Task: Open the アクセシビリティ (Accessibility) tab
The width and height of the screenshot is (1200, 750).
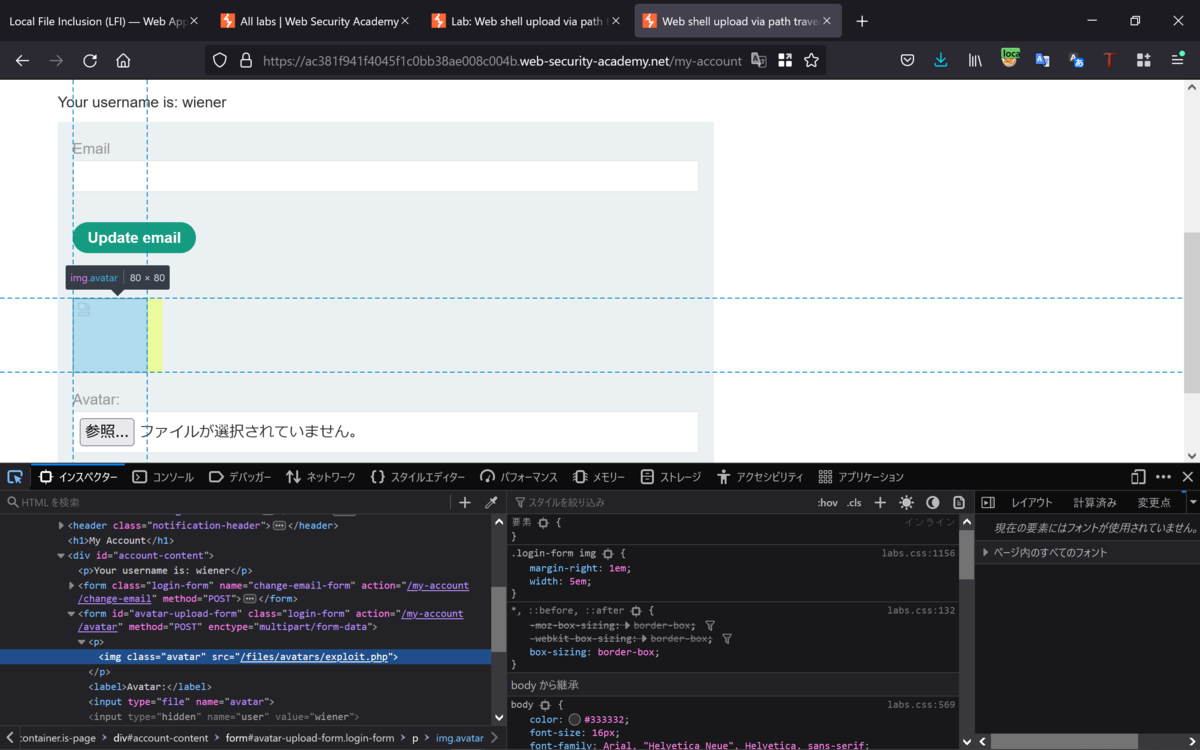Action: pos(760,477)
